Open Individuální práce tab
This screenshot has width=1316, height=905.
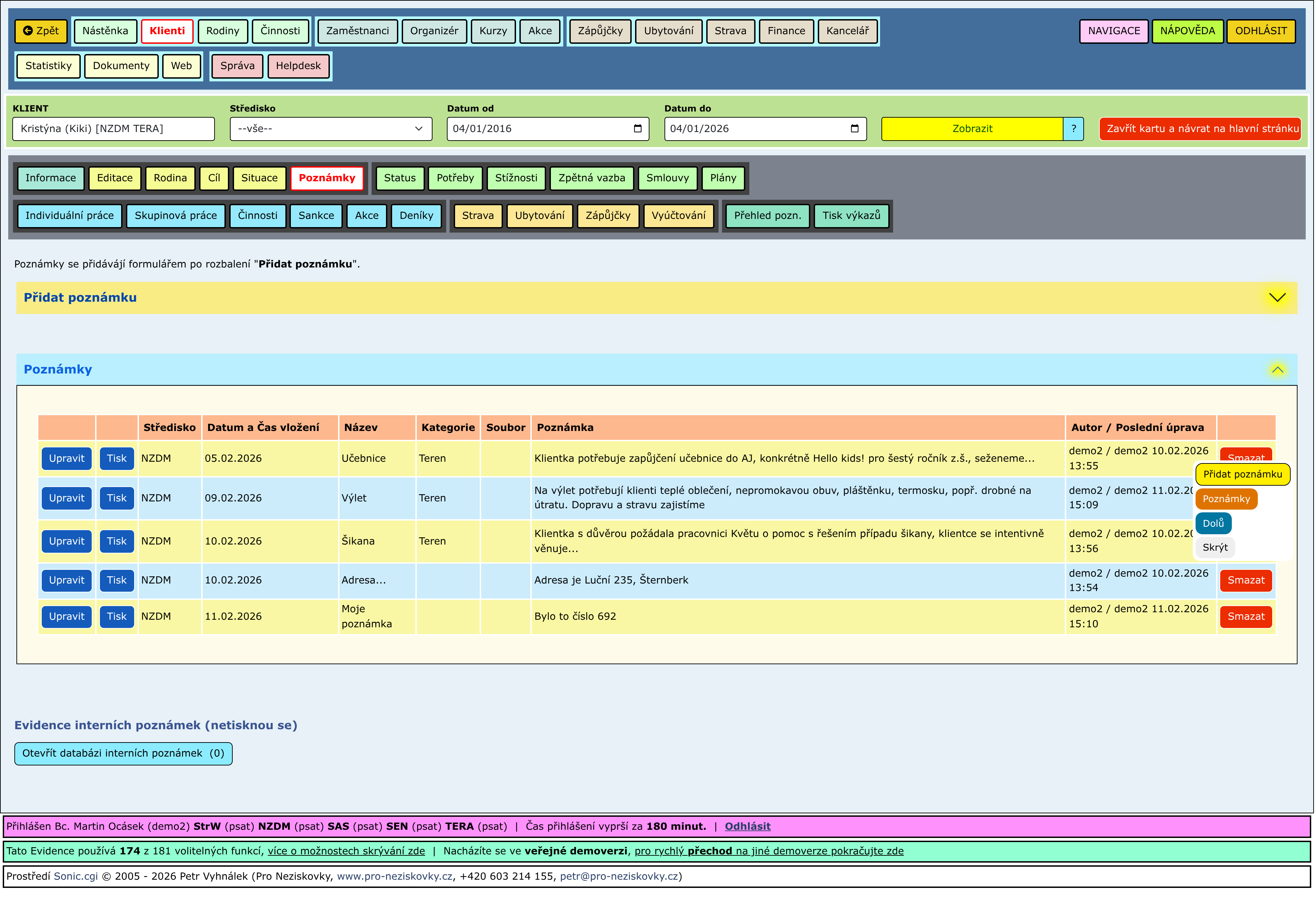coord(70,216)
